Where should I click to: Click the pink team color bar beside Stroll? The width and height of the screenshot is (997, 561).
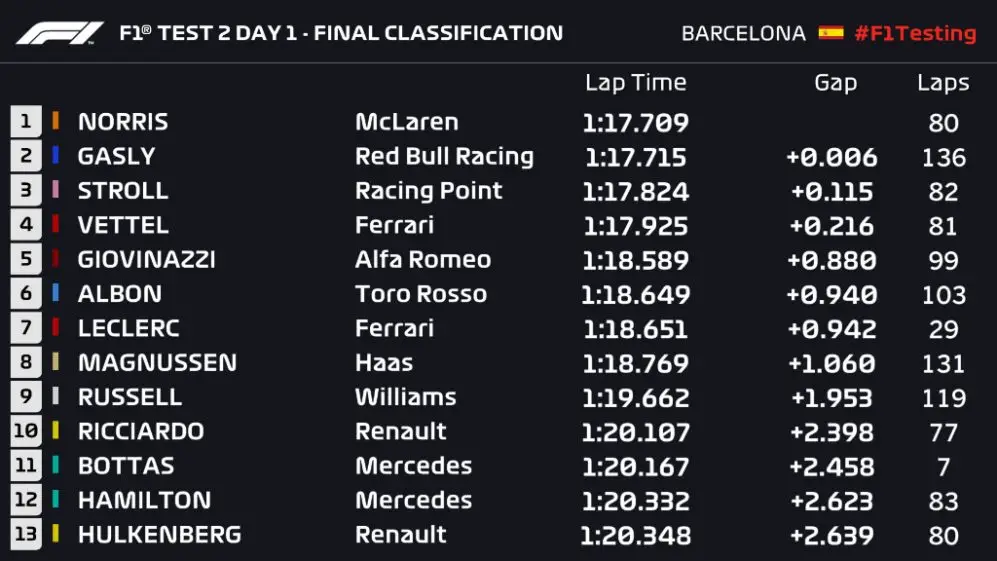56,190
